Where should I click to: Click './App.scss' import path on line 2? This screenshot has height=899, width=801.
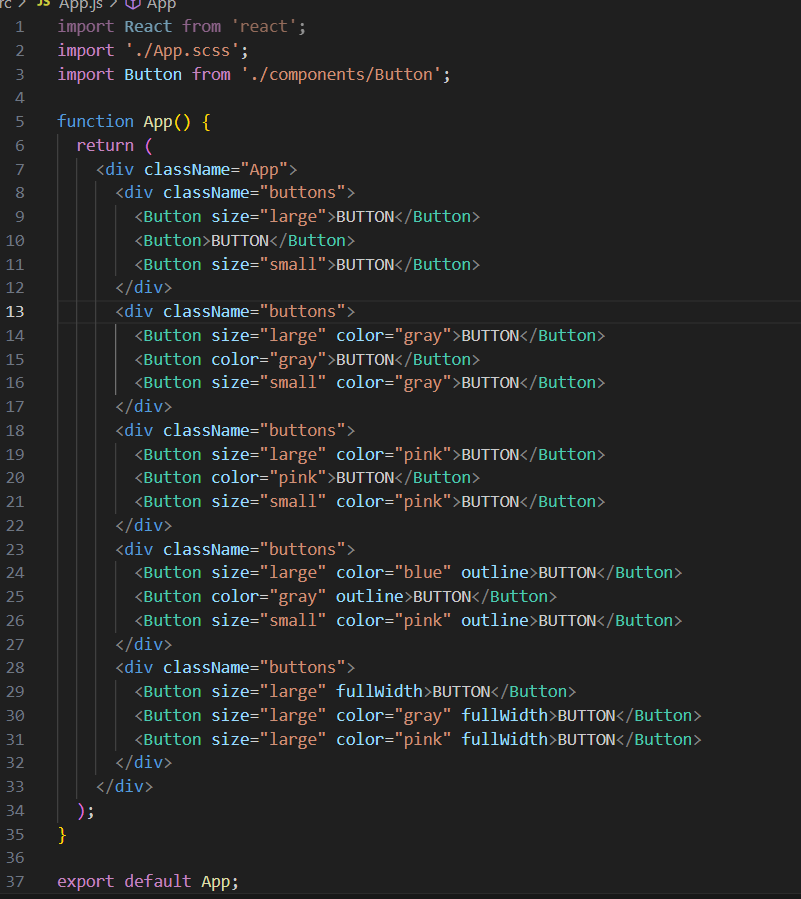point(182,50)
